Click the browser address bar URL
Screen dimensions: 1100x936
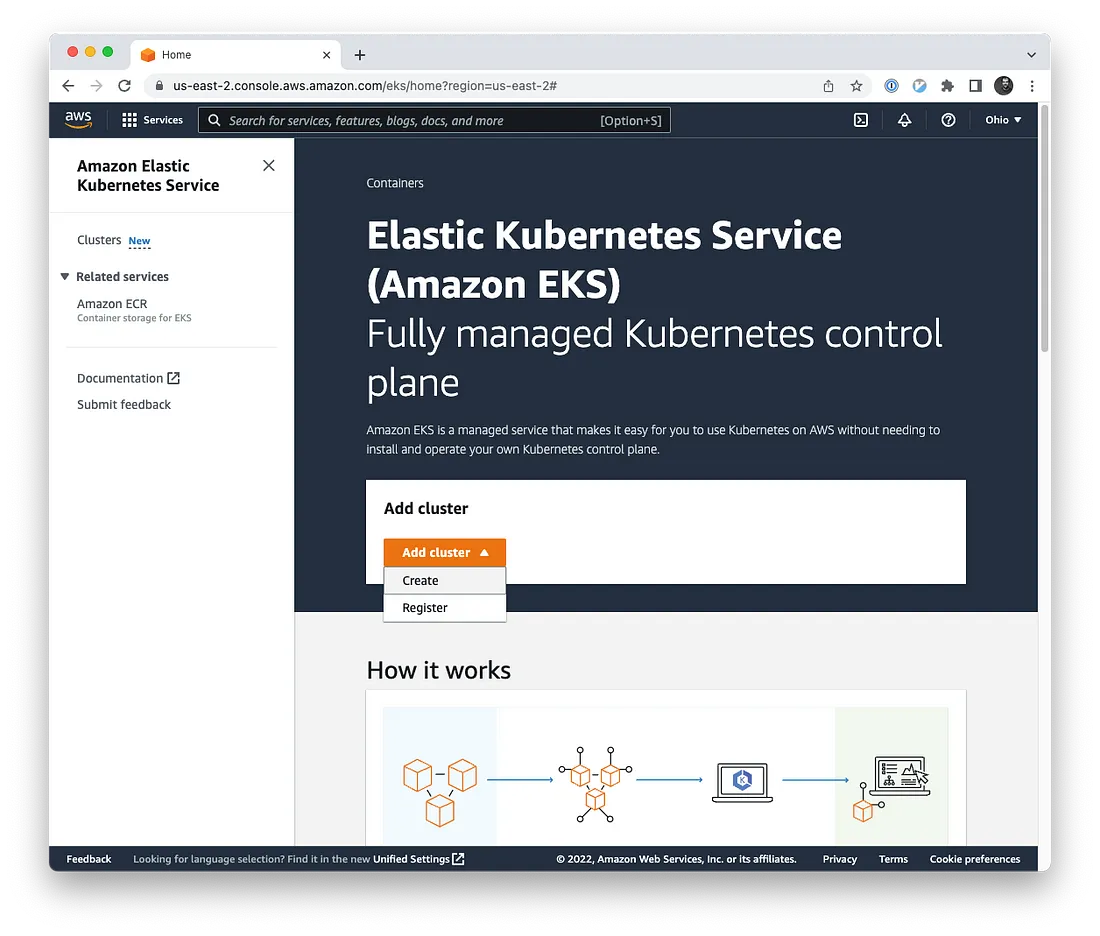pos(365,86)
